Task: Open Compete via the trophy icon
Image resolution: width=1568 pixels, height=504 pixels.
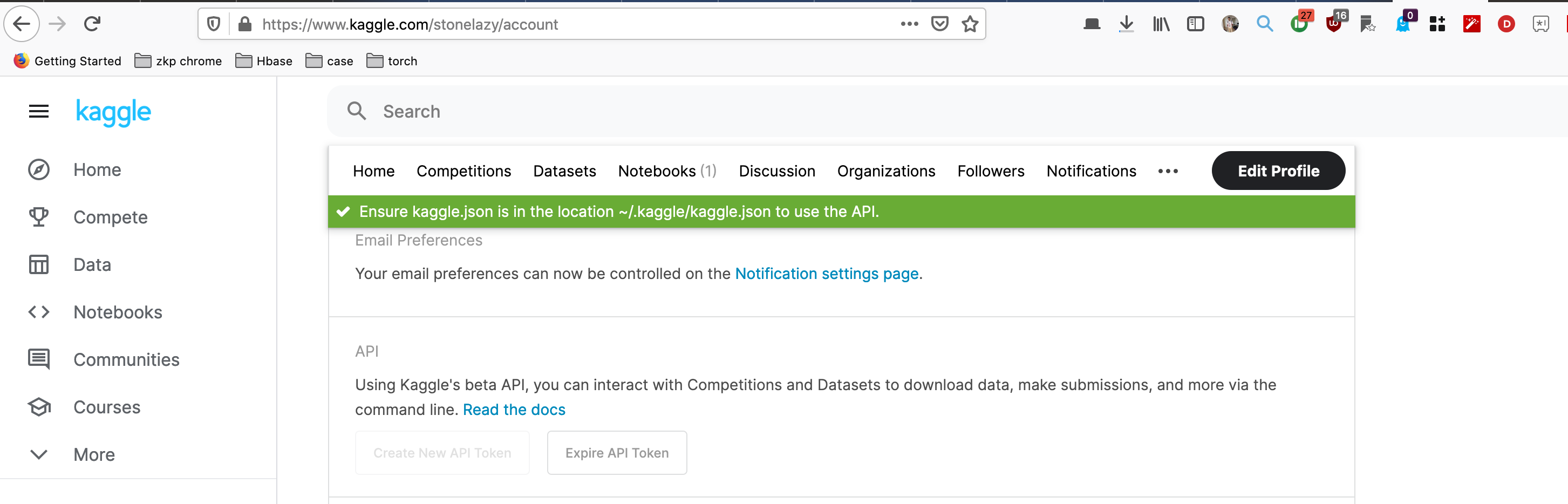Action: 39,217
